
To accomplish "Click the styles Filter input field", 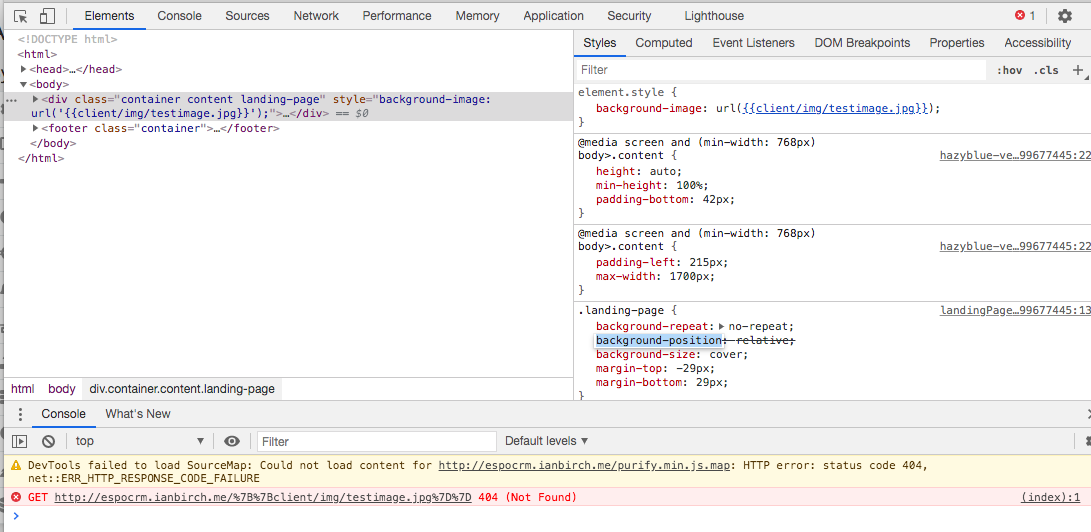I will pyautogui.click(x=780, y=70).
